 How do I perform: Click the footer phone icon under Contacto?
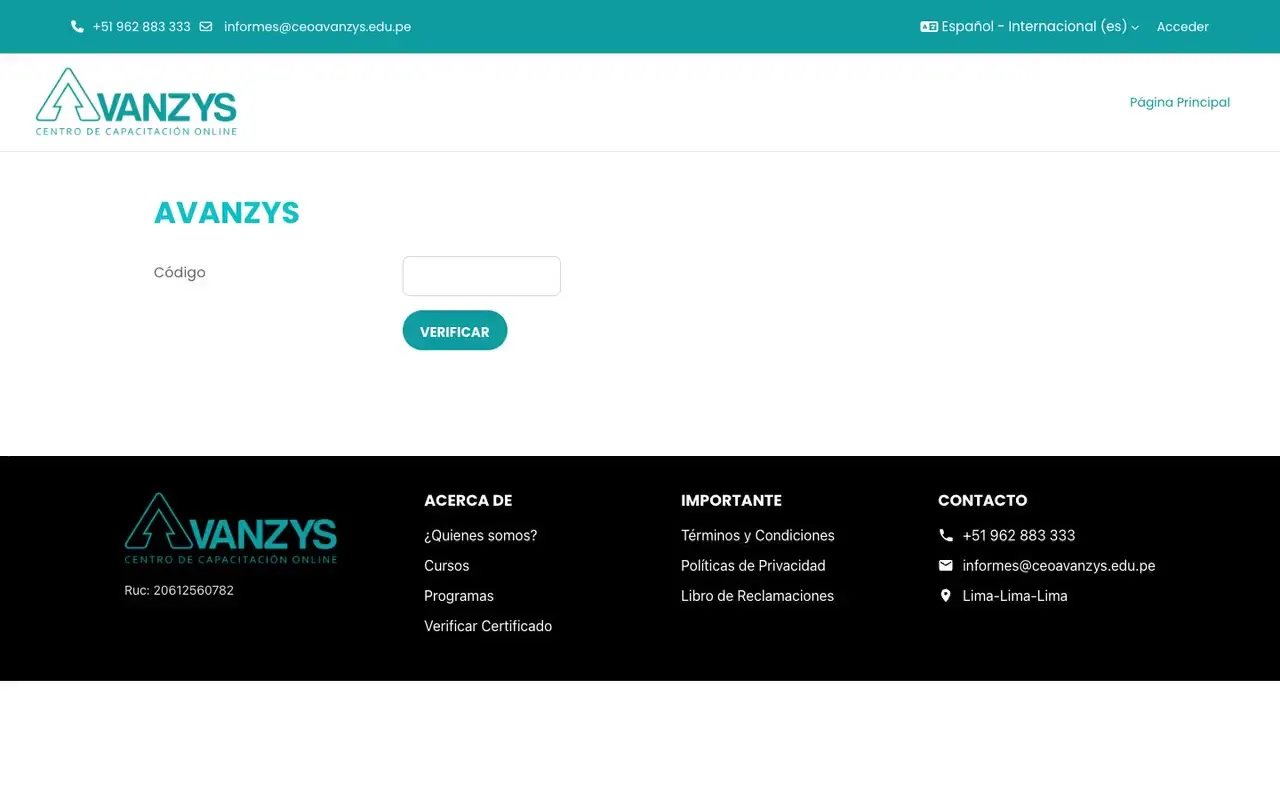(x=946, y=536)
